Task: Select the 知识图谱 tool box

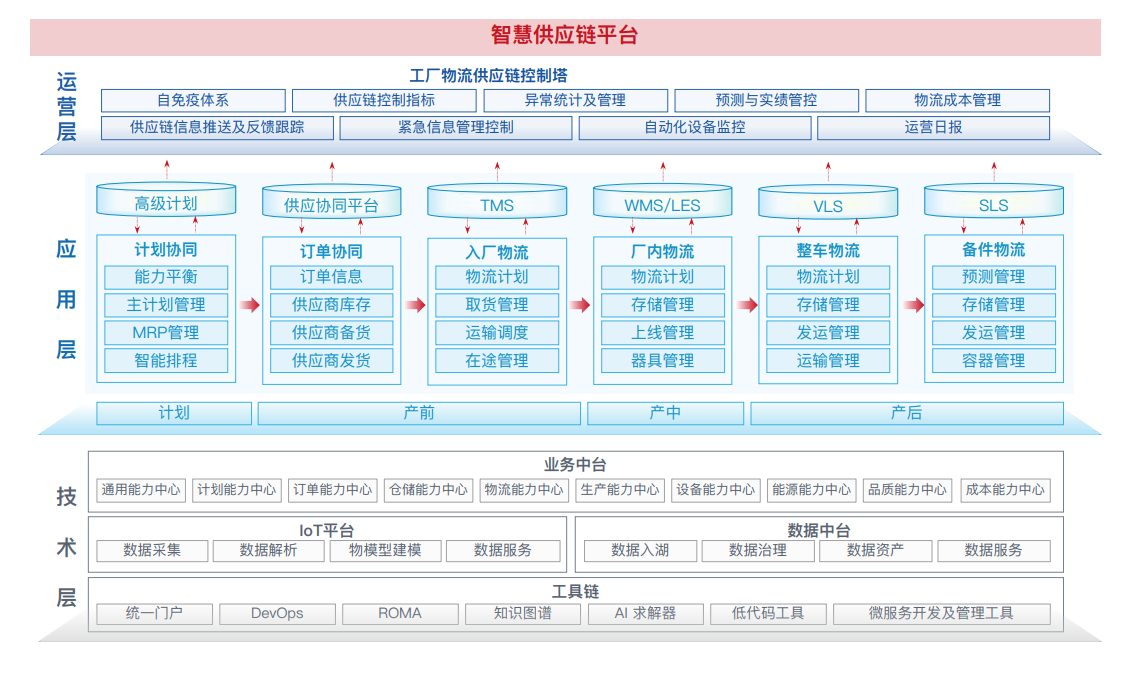Action: point(523,614)
